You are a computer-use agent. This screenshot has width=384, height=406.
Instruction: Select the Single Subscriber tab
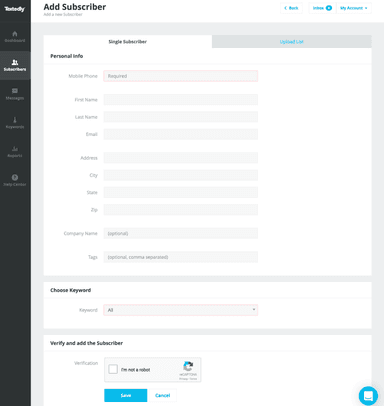pyautogui.click(x=128, y=42)
